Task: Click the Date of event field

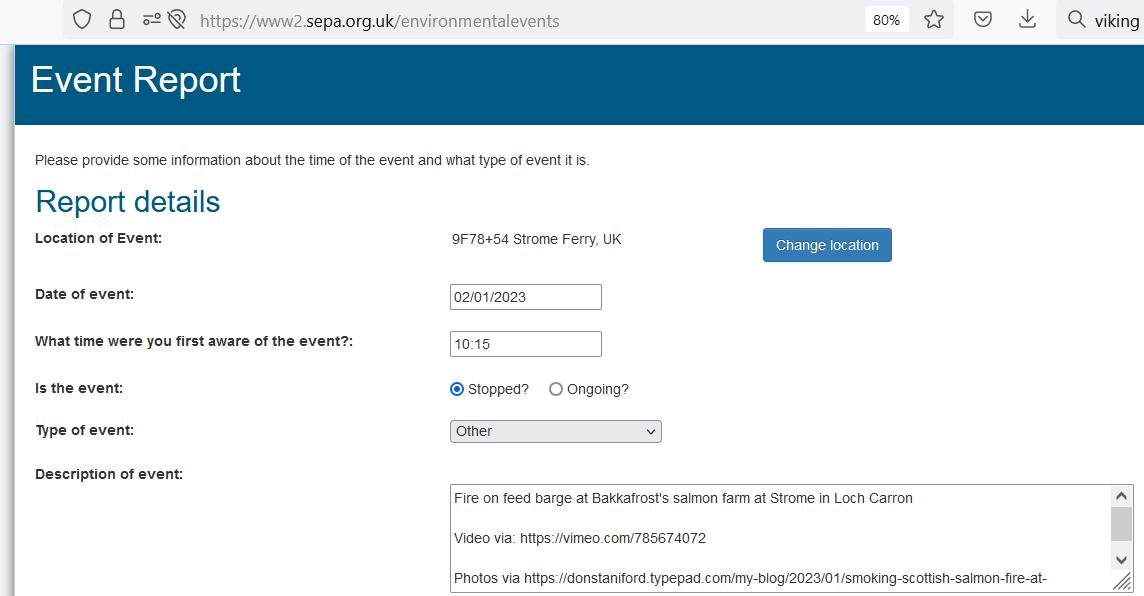Action: (x=526, y=297)
